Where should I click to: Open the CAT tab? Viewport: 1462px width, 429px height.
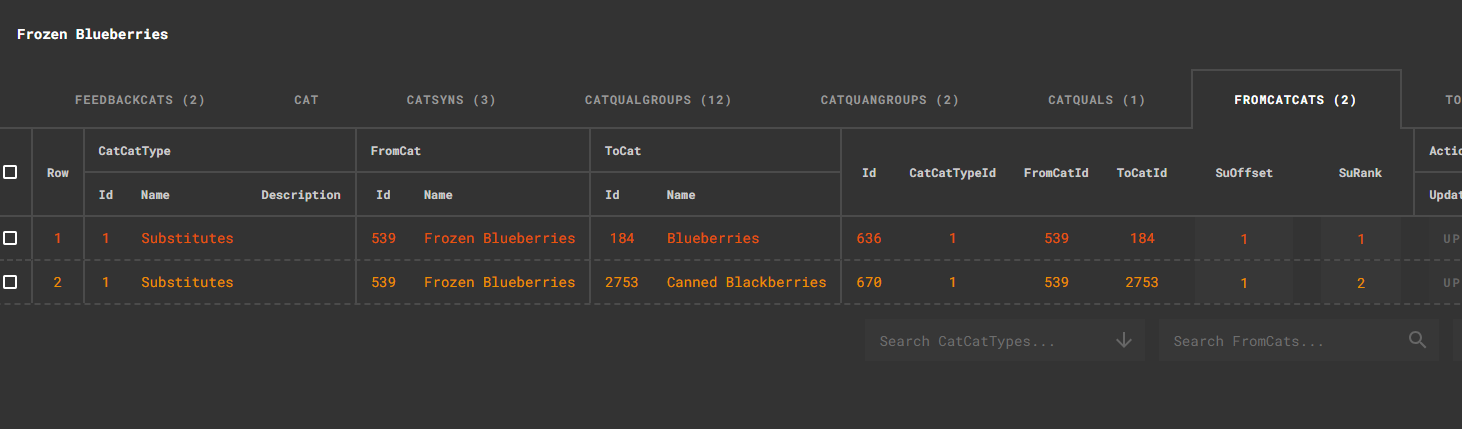coord(306,100)
